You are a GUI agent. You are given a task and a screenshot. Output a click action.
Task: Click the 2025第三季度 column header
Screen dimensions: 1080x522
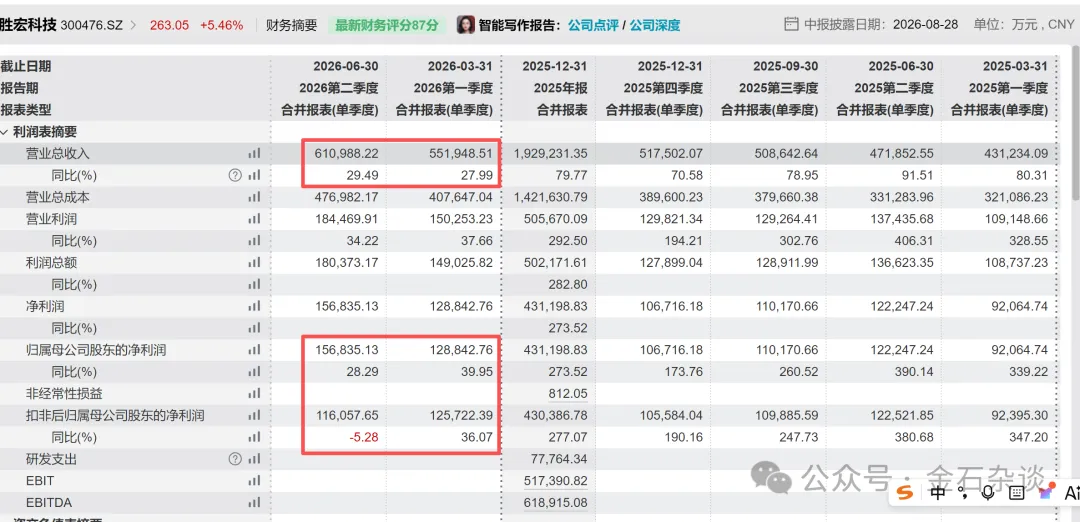click(778, 88)
